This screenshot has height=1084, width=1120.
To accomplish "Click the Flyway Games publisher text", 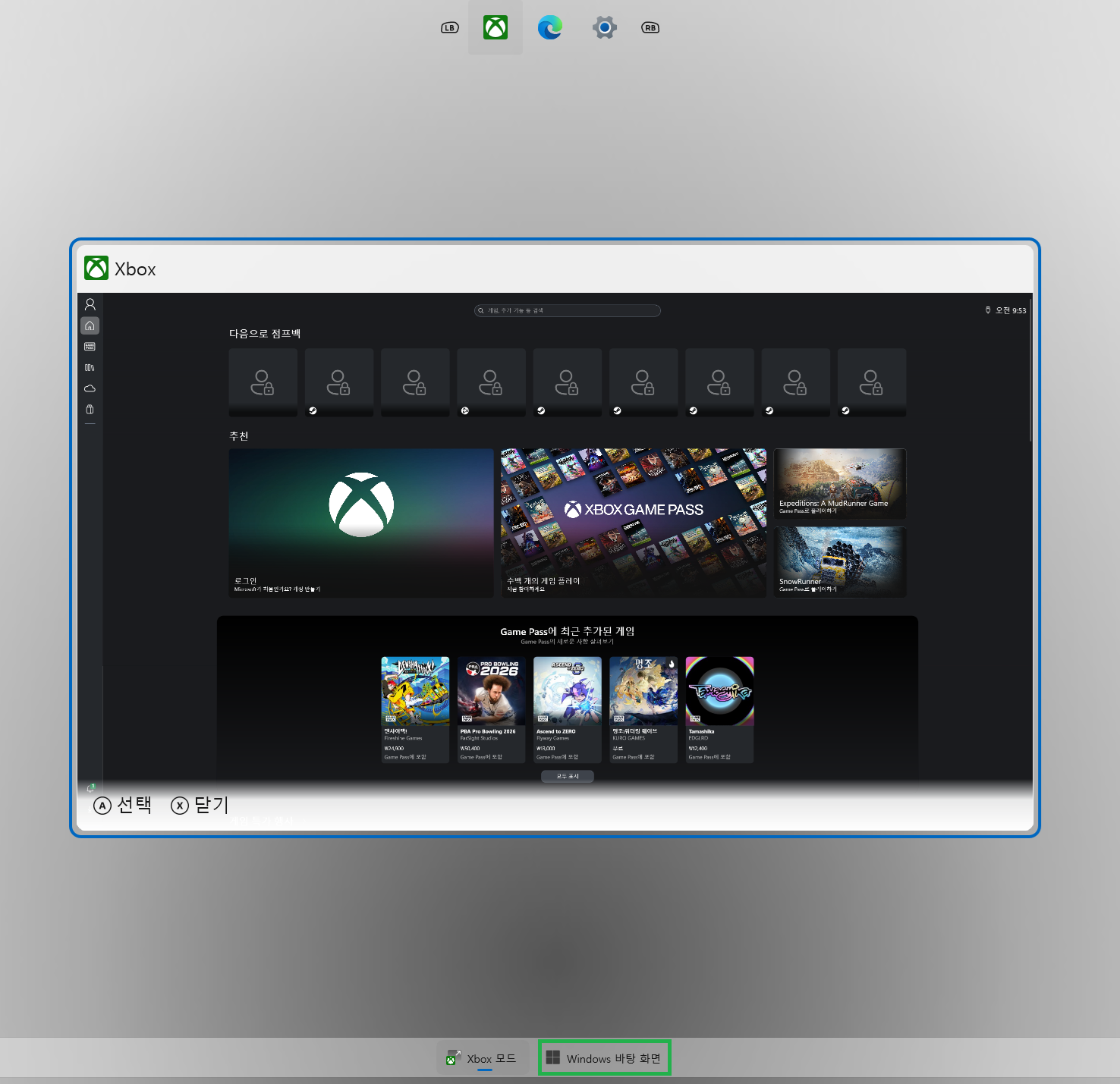I will 552,738.
